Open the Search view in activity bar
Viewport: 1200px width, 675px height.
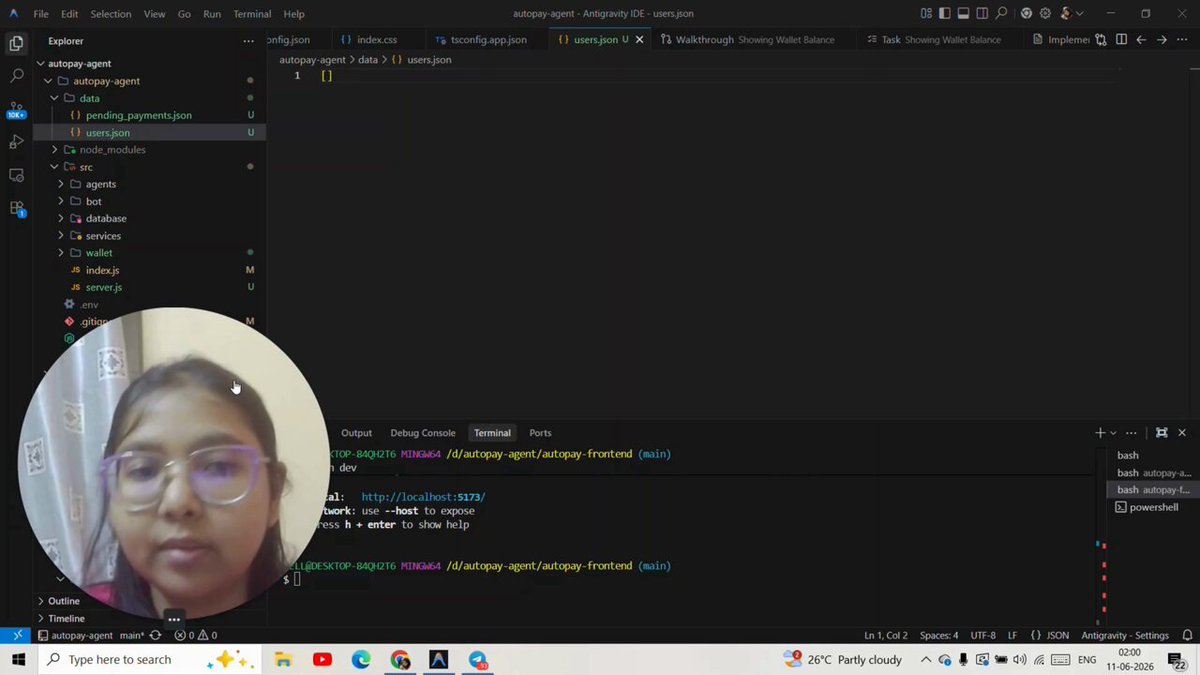[16, 76]
